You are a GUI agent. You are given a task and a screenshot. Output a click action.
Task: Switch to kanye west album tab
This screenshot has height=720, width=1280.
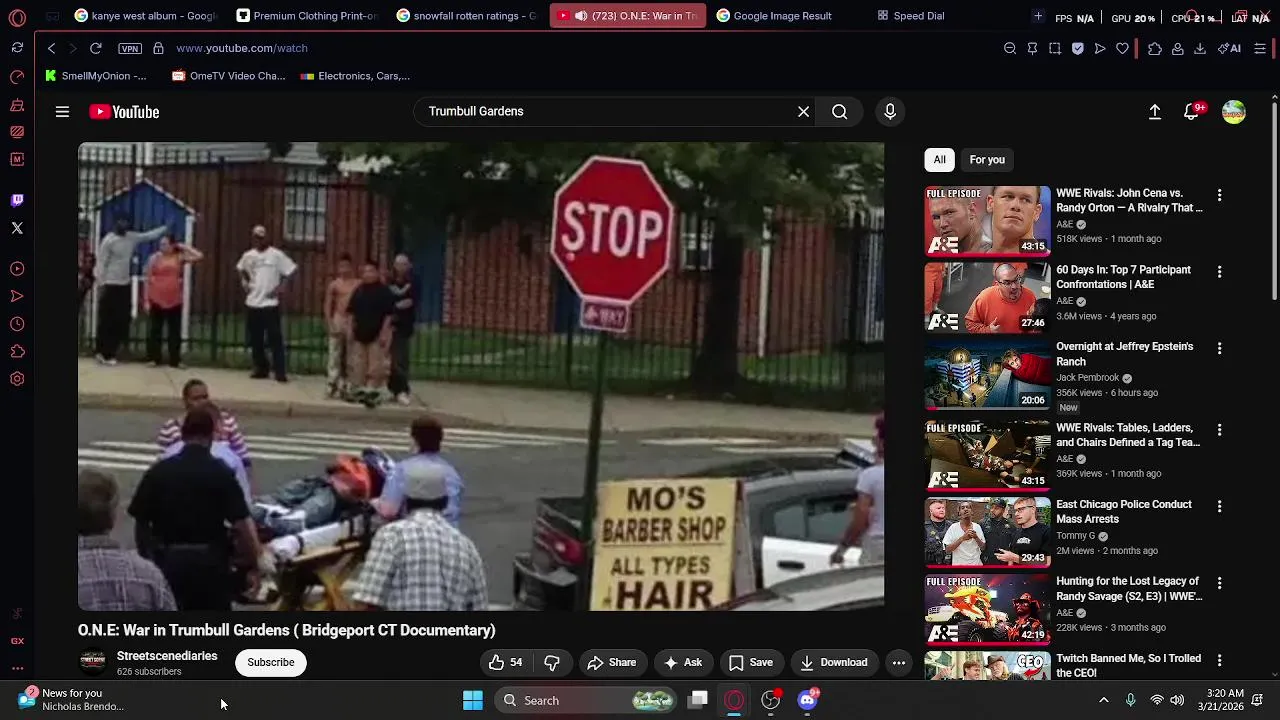click(x=146, y=16)
